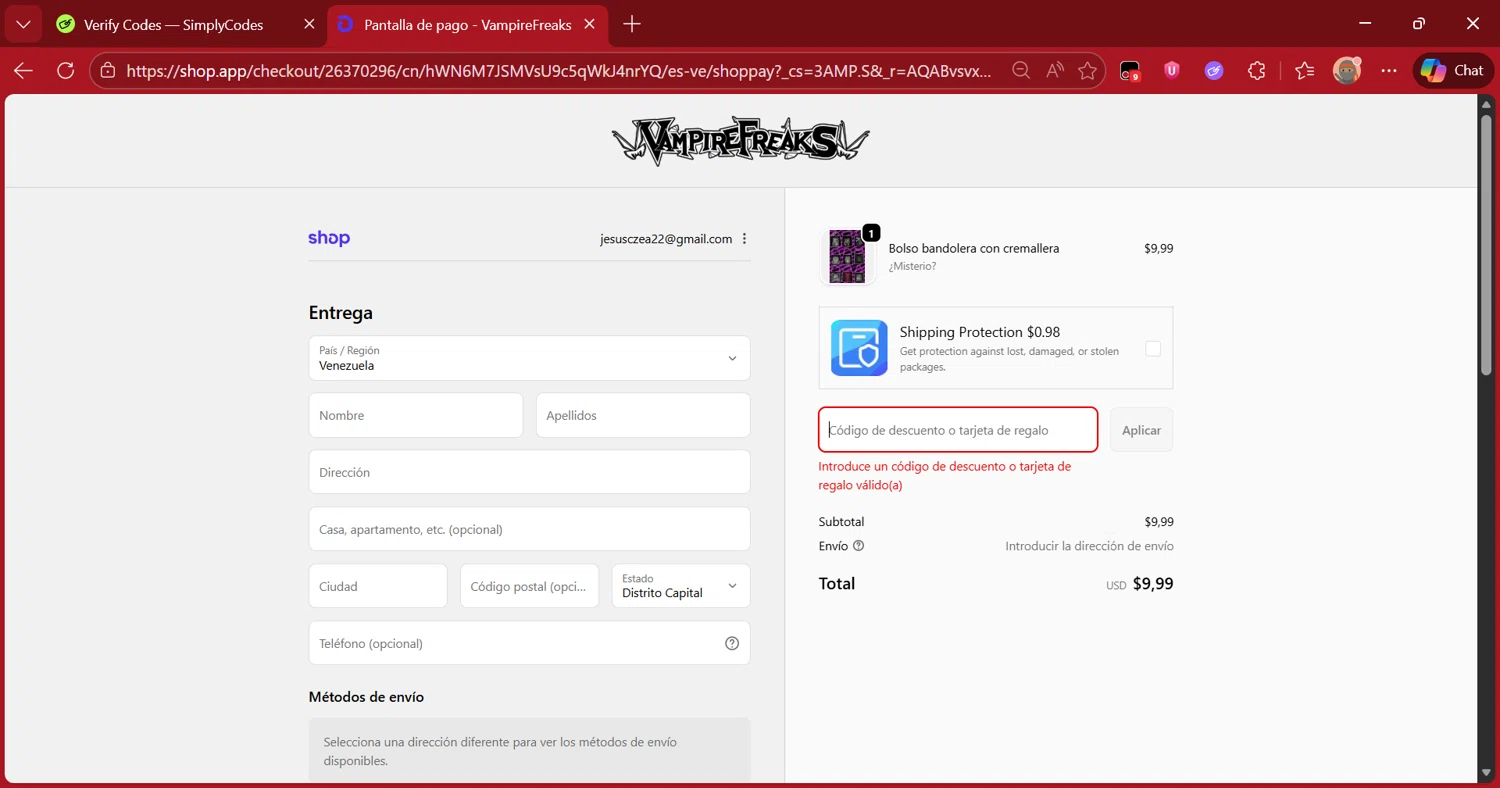Open the Favorites list icon
Image resolution: width=1500 pixels, height=788 pixels.
[1304, 70]
